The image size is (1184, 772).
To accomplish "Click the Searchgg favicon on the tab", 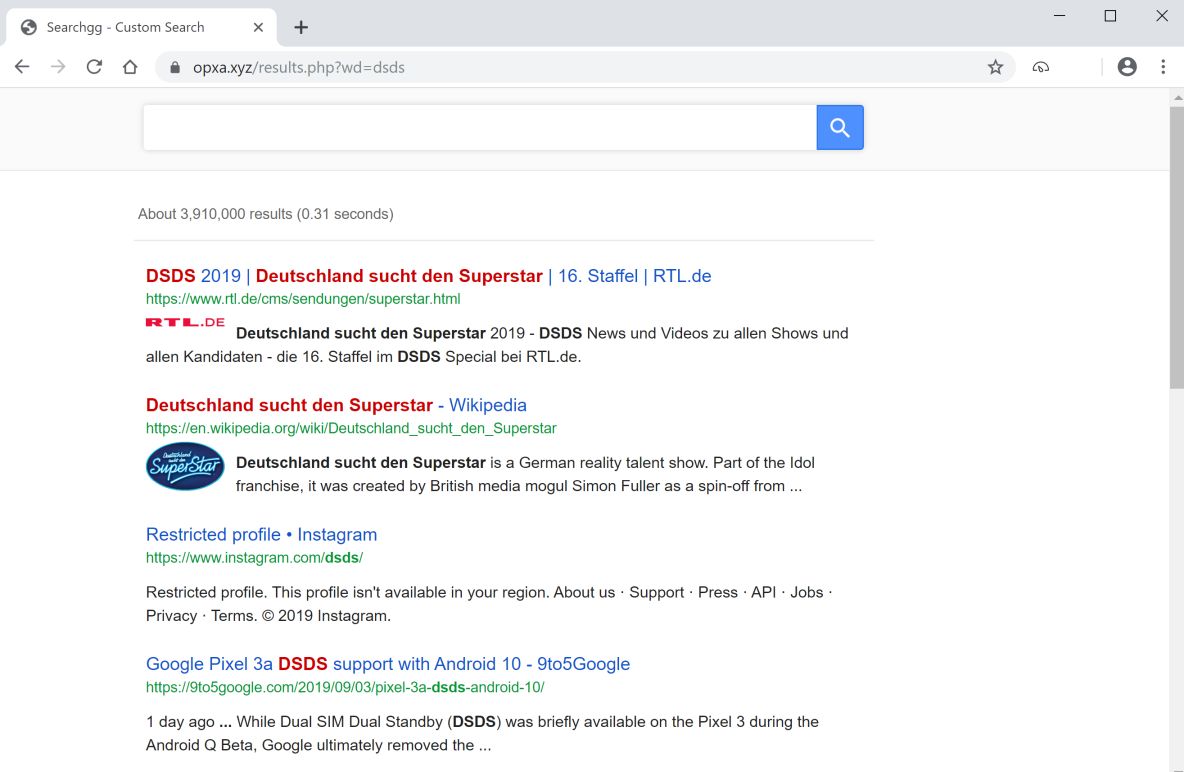I will point(29,27).
